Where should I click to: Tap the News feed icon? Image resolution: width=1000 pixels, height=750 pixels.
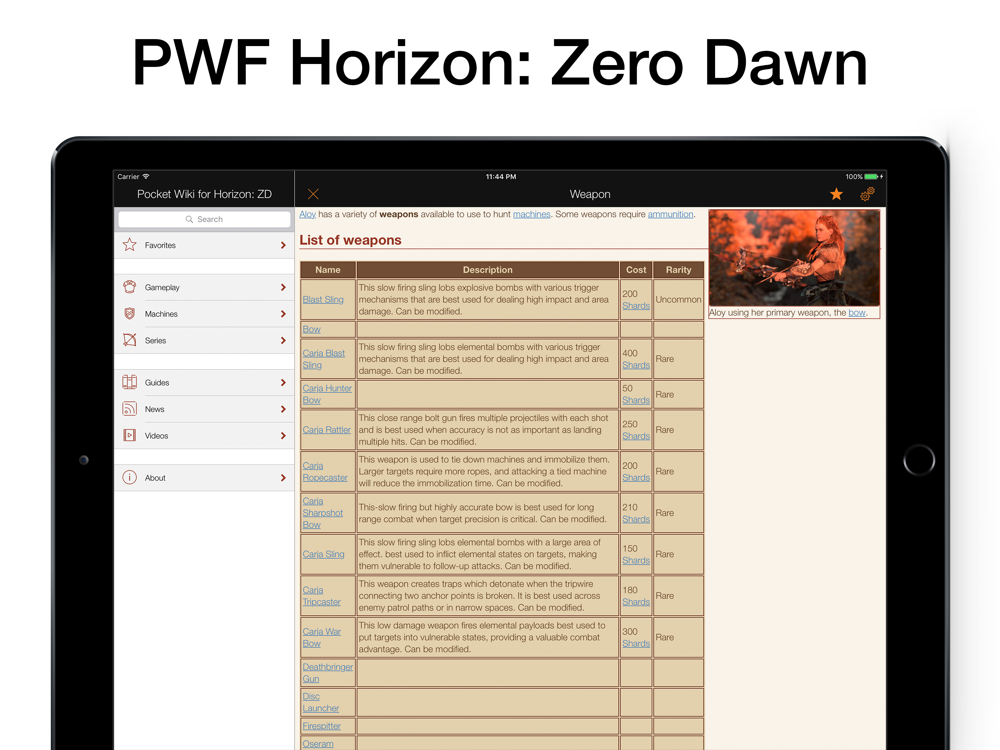click(129, 409)
